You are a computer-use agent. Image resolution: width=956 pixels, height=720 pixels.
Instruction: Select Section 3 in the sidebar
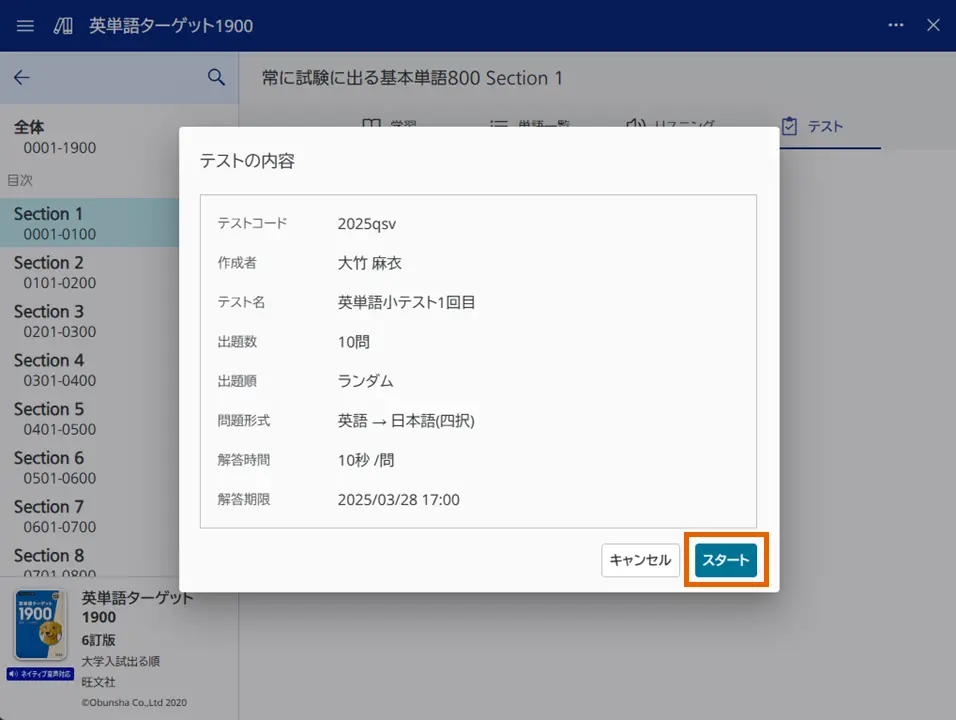(x=60, y=320)
